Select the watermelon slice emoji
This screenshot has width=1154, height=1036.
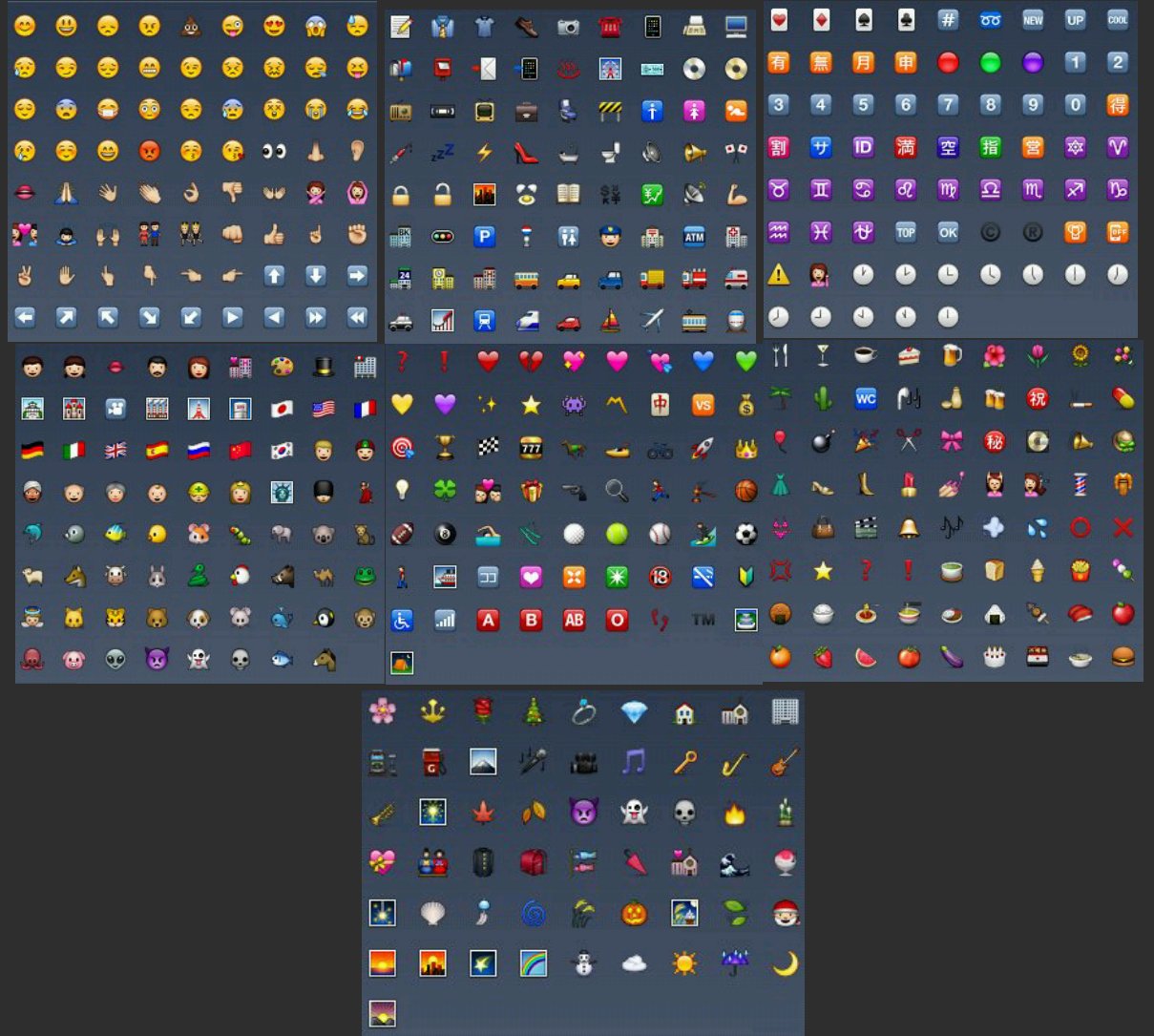click(865, 656)
